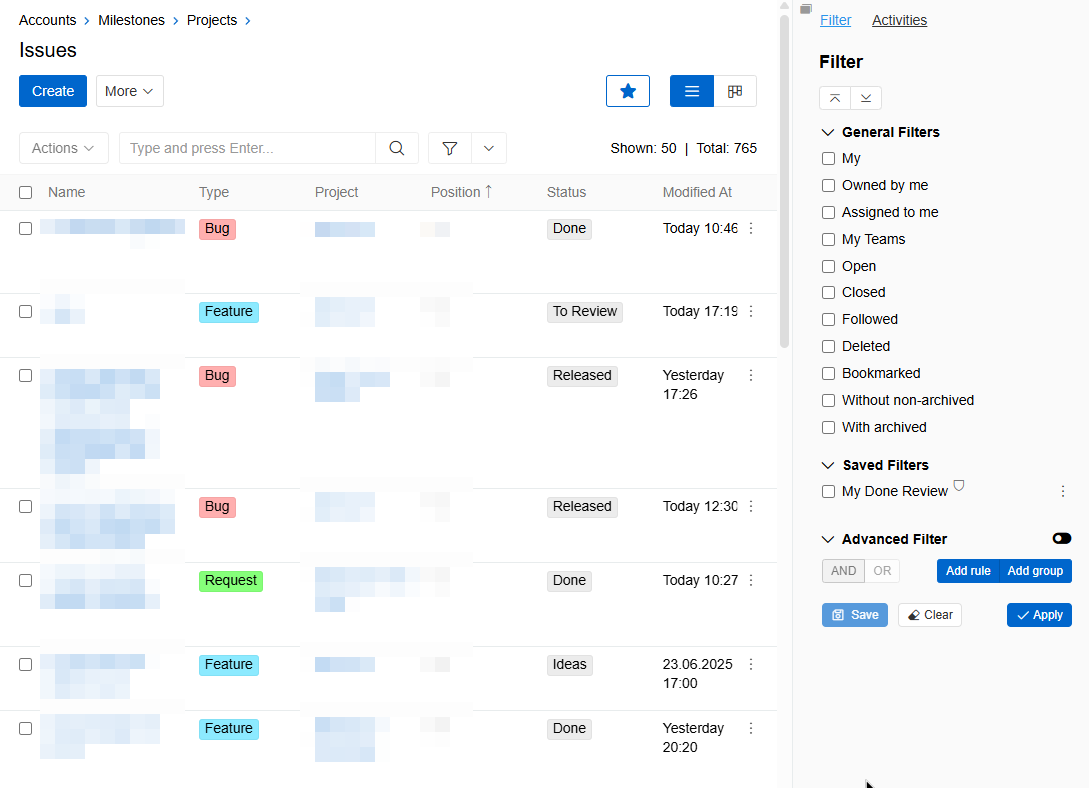The height and width of the screenshot is (788, 1089).
Task: Open options menu for My Done Review filter
Action: click(x=1063, y=492)
